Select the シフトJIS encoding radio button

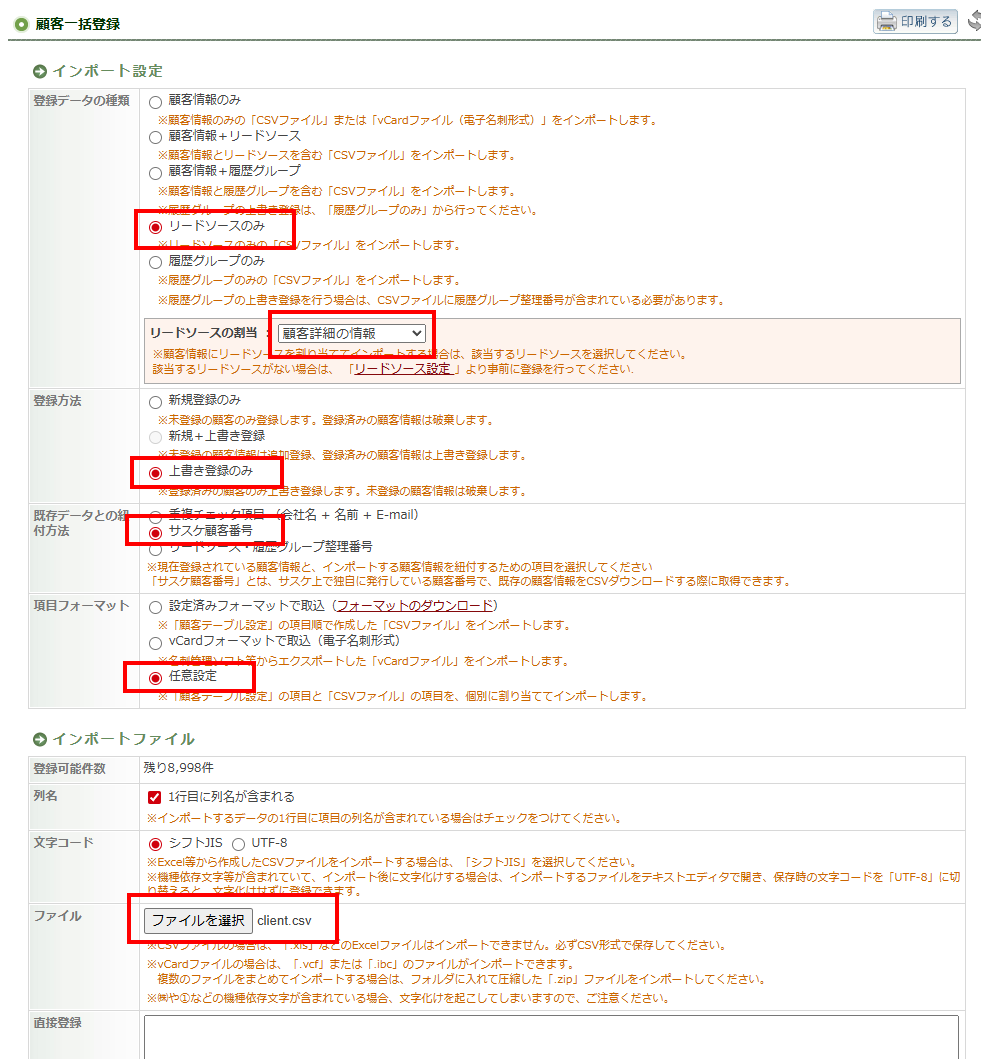point(155,844)
